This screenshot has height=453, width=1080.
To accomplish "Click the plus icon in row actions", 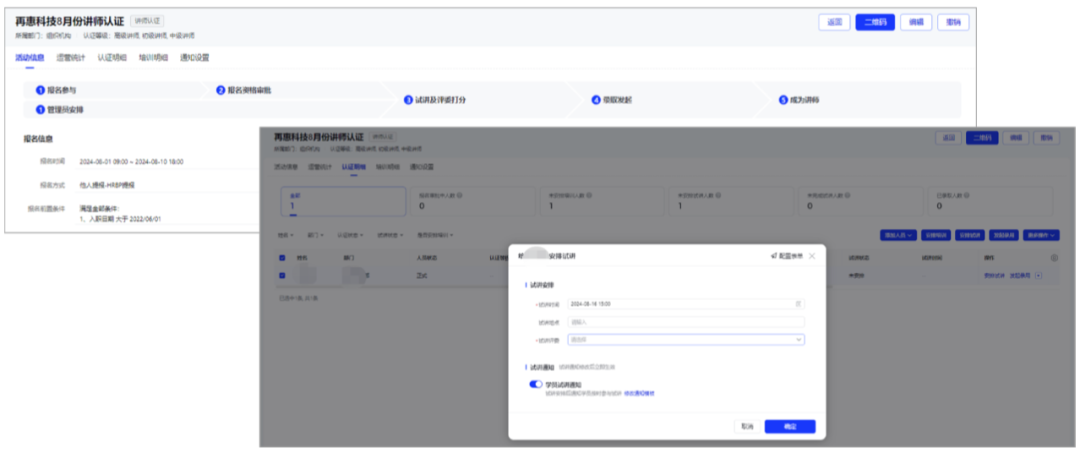I will [1039, 275].
